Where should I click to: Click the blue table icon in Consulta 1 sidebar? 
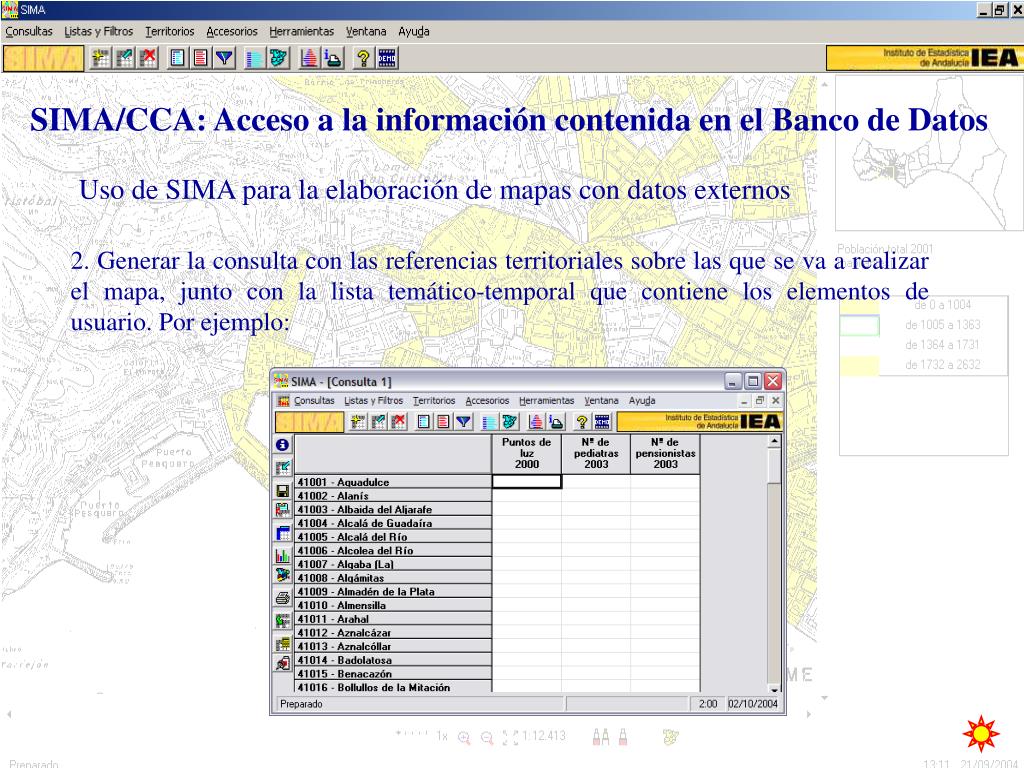283,533
